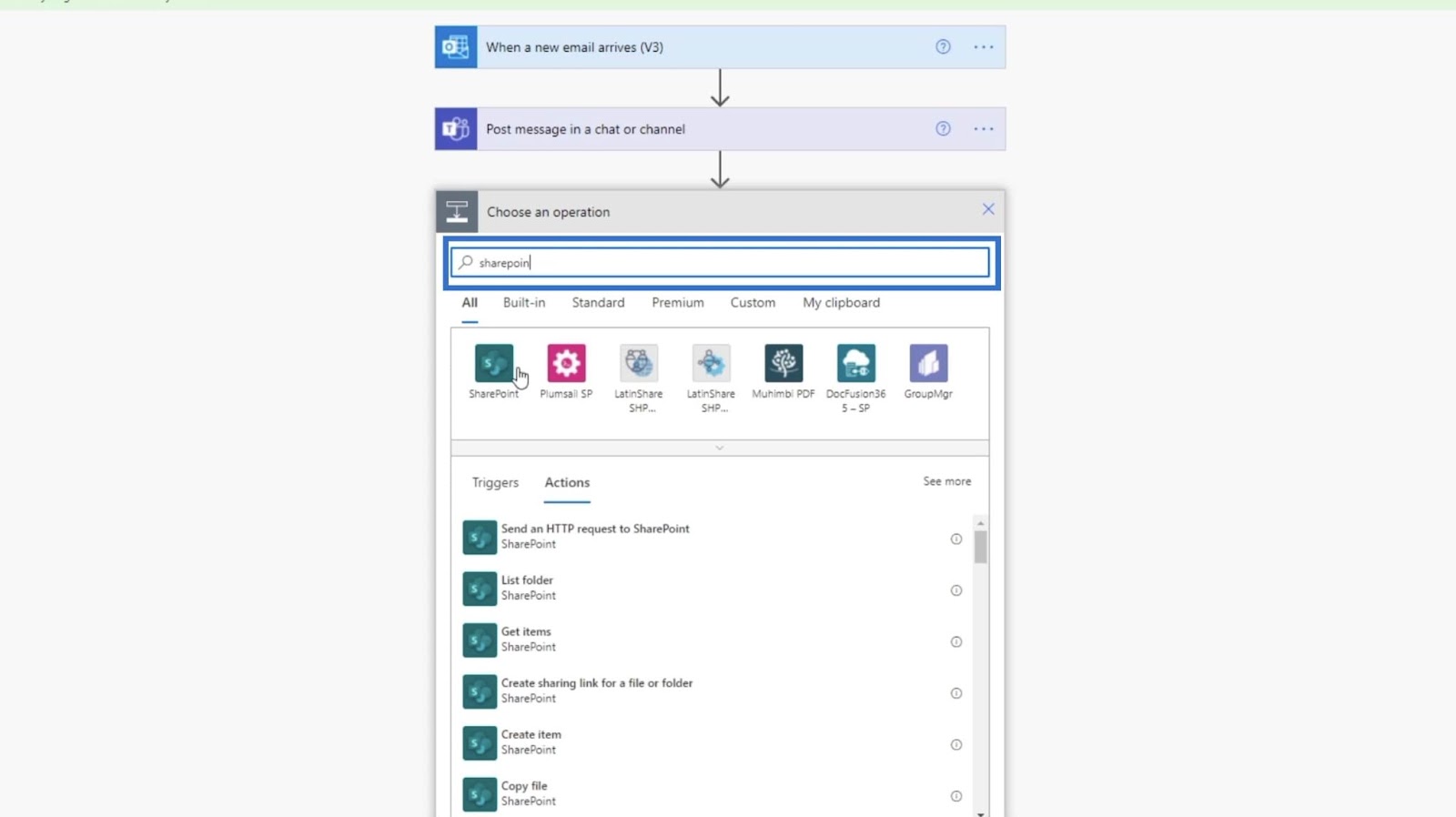Open help for Post message in a chat
The width and height of the screenshot is (1456, 817).
pyautogui.click(x=943, y=129)
